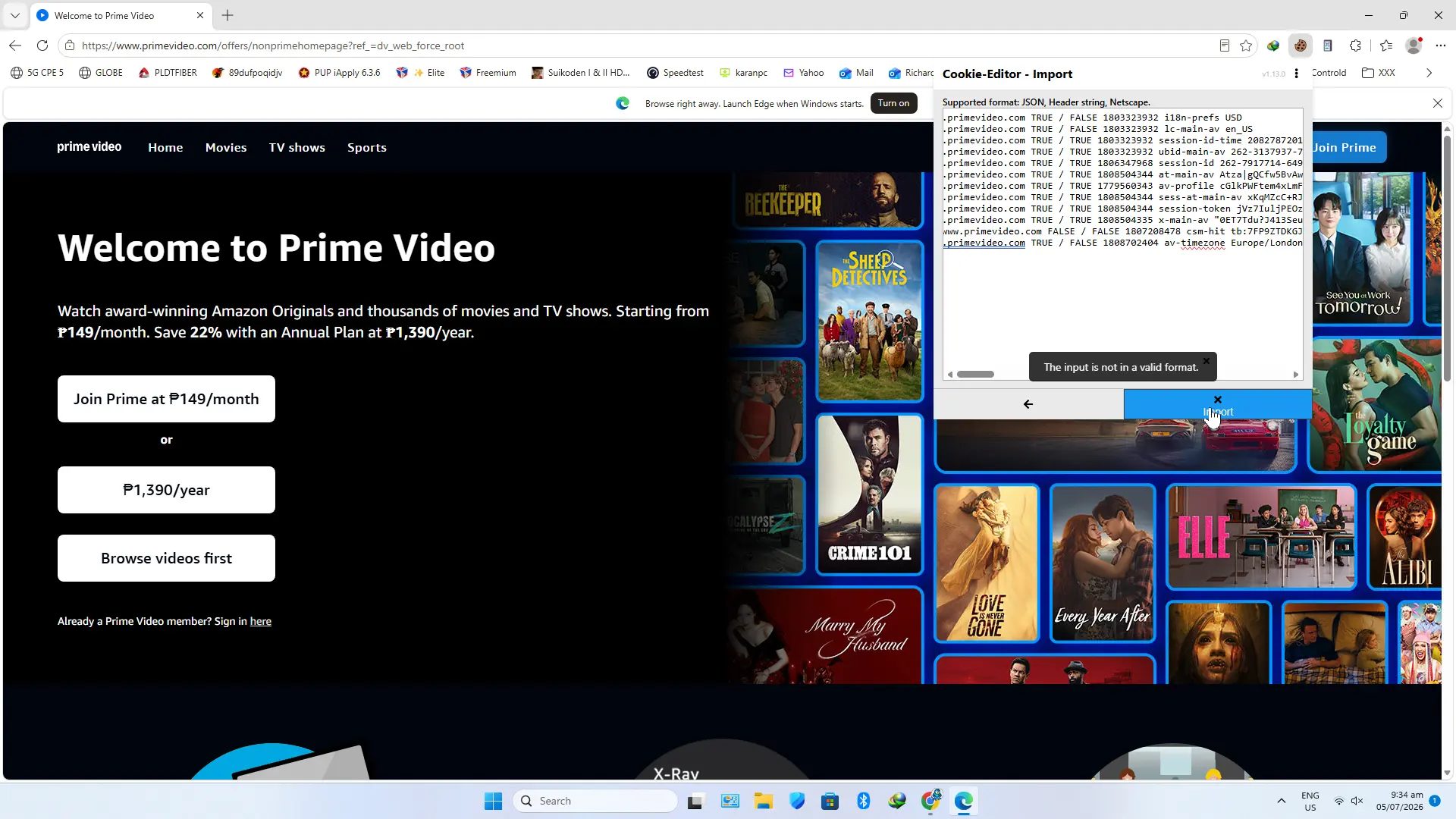Dismiss the invalid format error toast
This screenshot has width=1456, height=819.
click(x=1207, y=361)
